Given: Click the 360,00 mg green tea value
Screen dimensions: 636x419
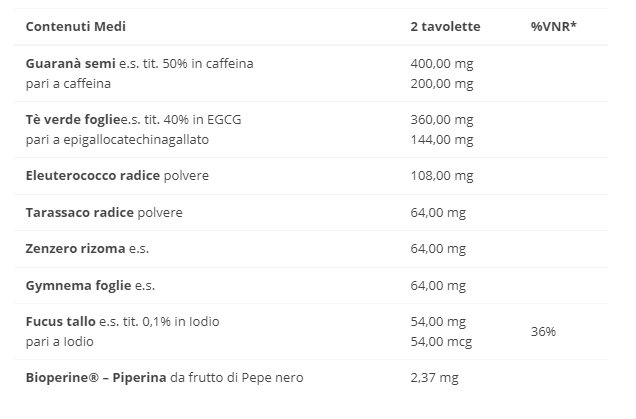Looking at the screenshot, I should tap(442, 120).
